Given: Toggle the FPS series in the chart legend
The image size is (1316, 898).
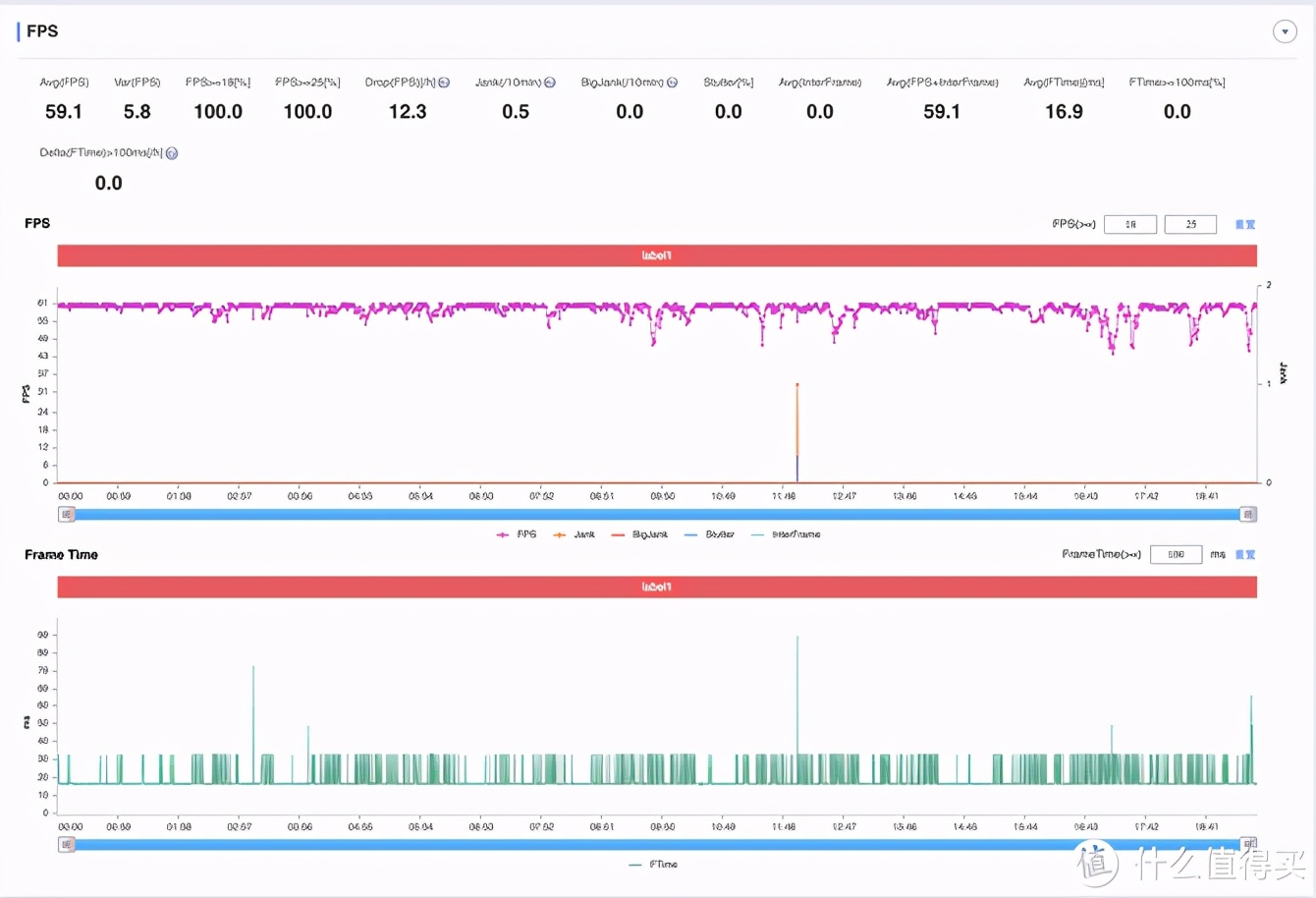Looking at the screenshot, I should click(x=517, y=534).
